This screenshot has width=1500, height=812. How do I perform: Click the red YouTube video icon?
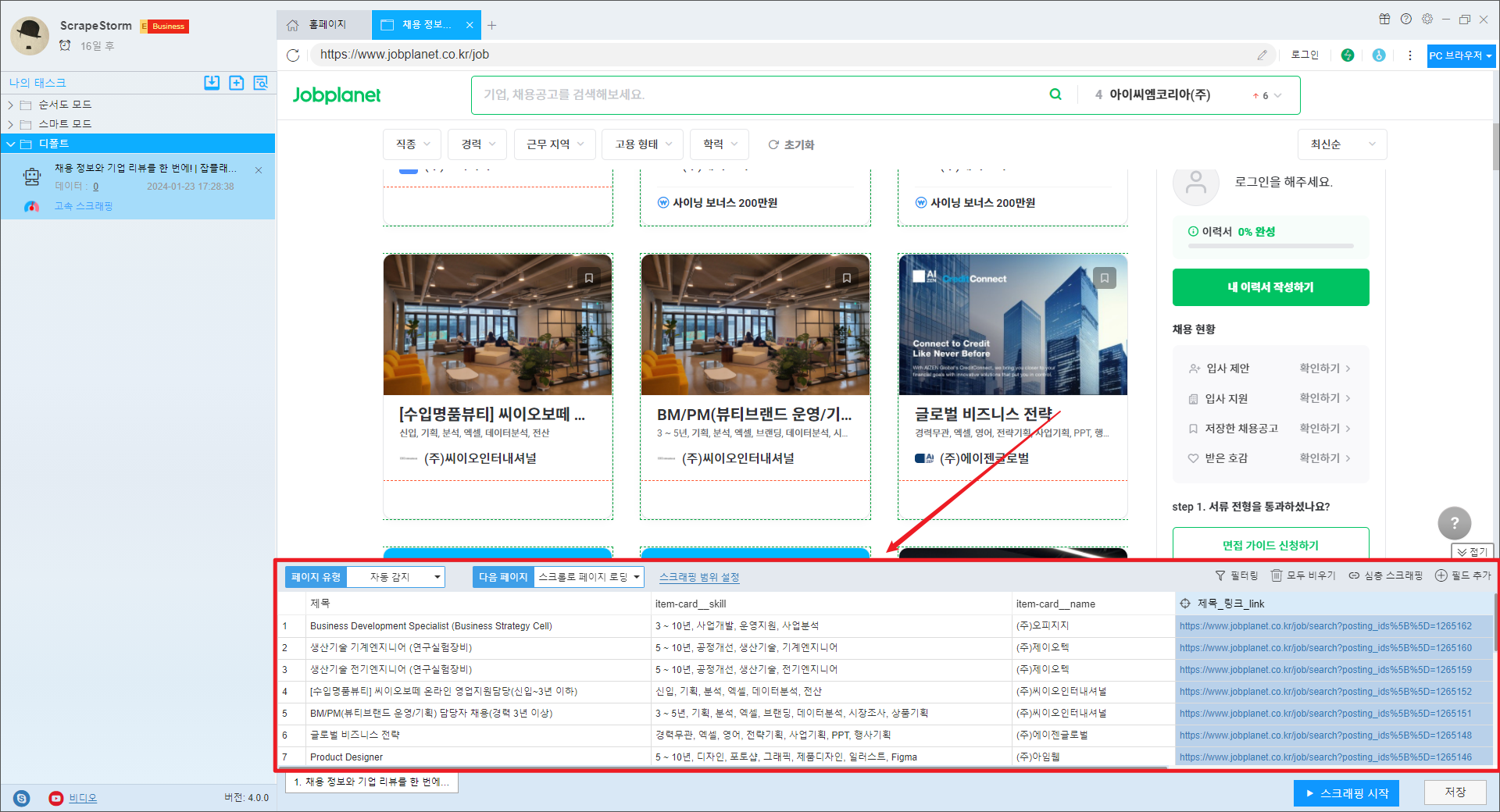tap(56, 798)
